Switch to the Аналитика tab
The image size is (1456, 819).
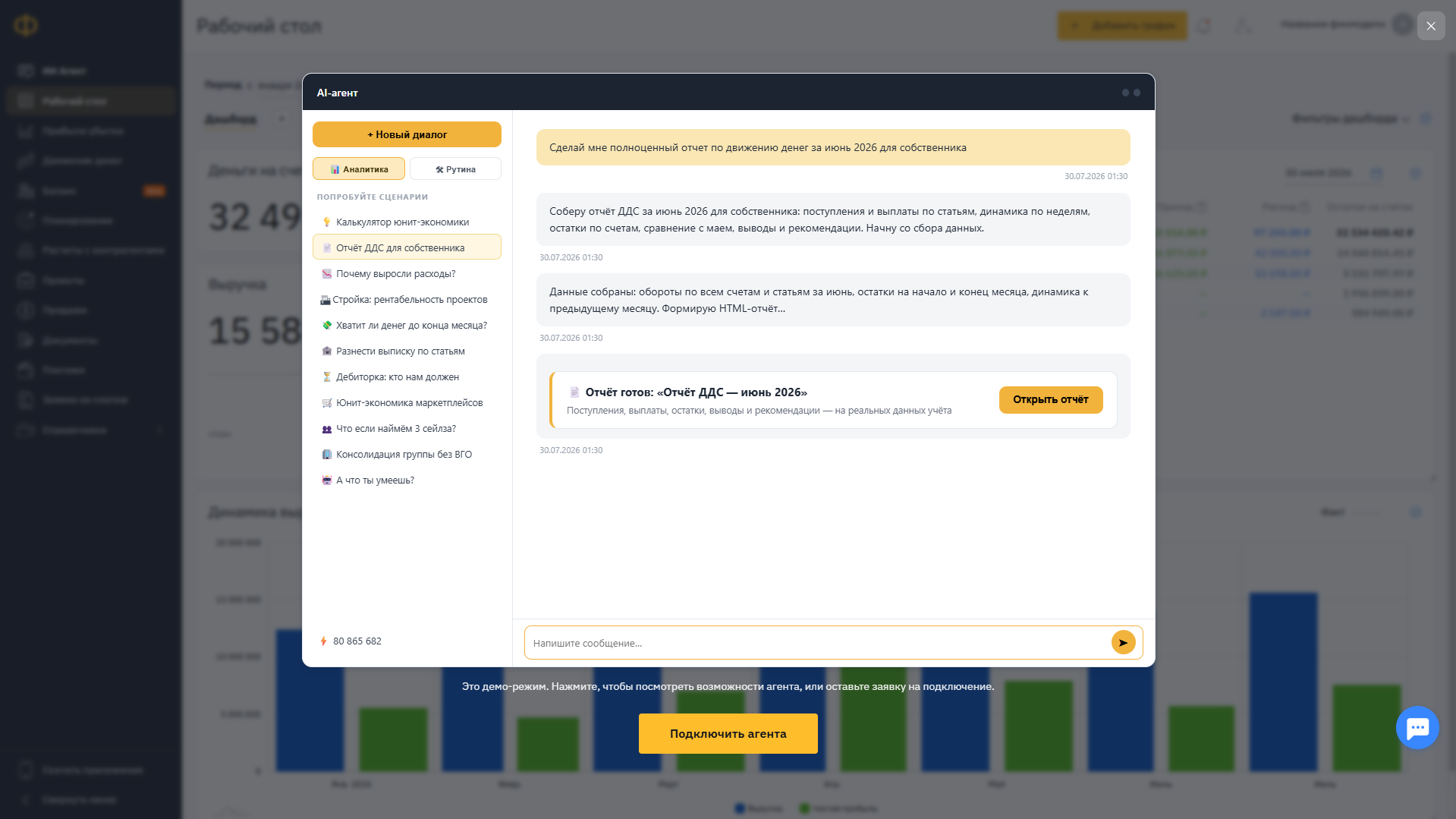tap(359, 169)
